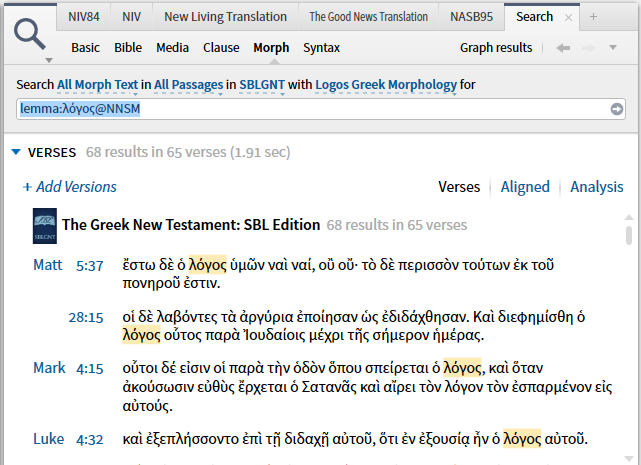The width and height of the screenshot is (641, 465).
Task: Open SBLGNT resource selector
Action: (262, 85)
